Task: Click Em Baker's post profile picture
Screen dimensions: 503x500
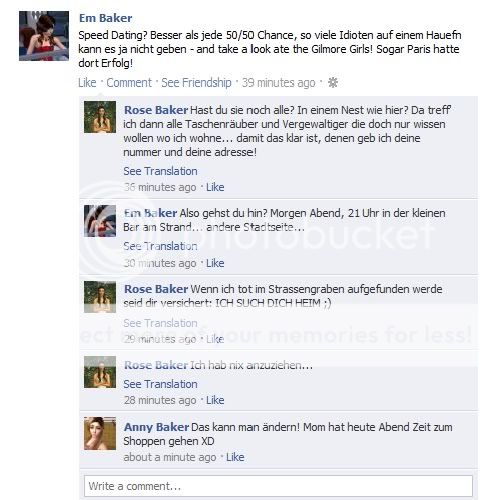Action: (x=44, y=36)
